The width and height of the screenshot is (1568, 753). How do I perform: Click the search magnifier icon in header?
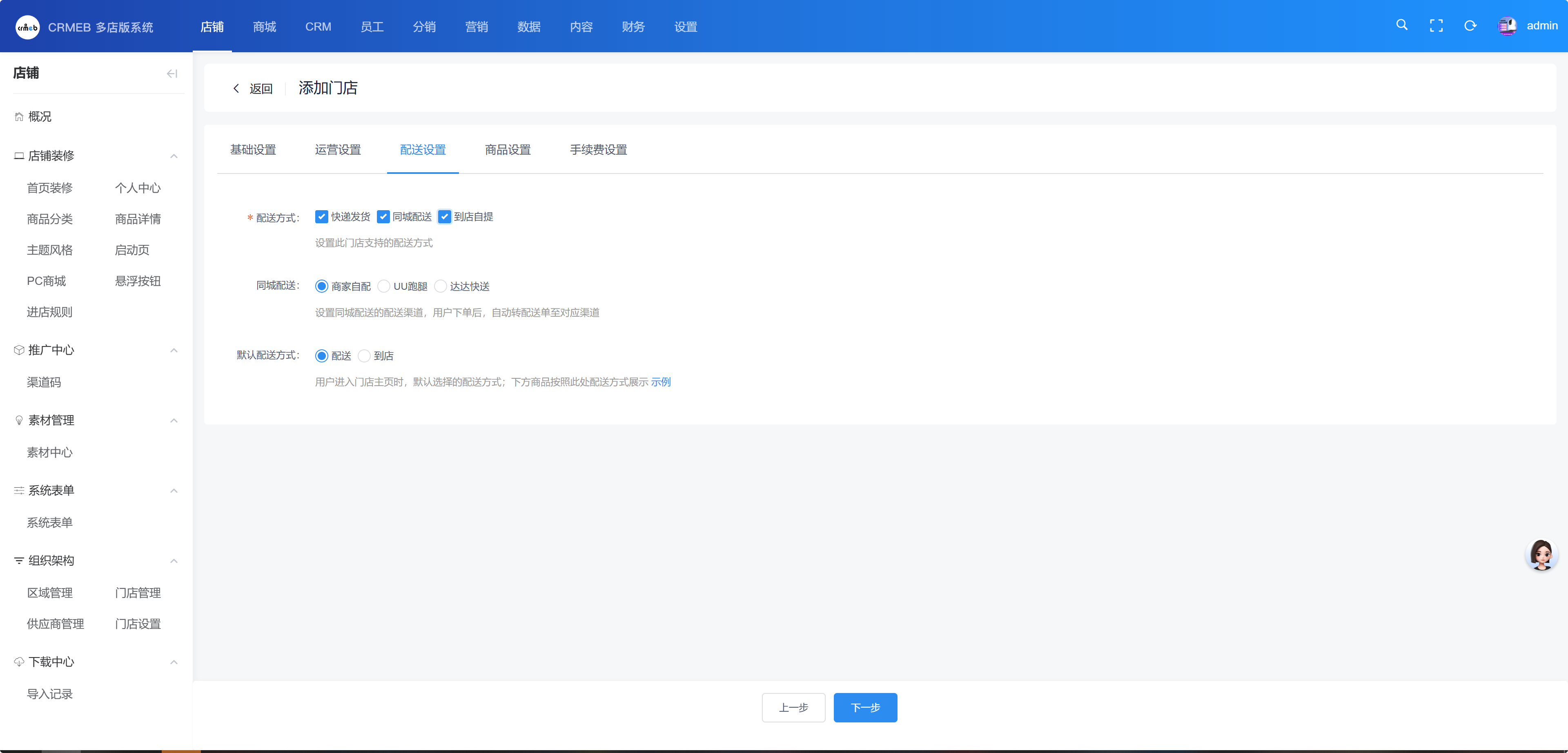pyautogui.click(x=1401, y=25)
